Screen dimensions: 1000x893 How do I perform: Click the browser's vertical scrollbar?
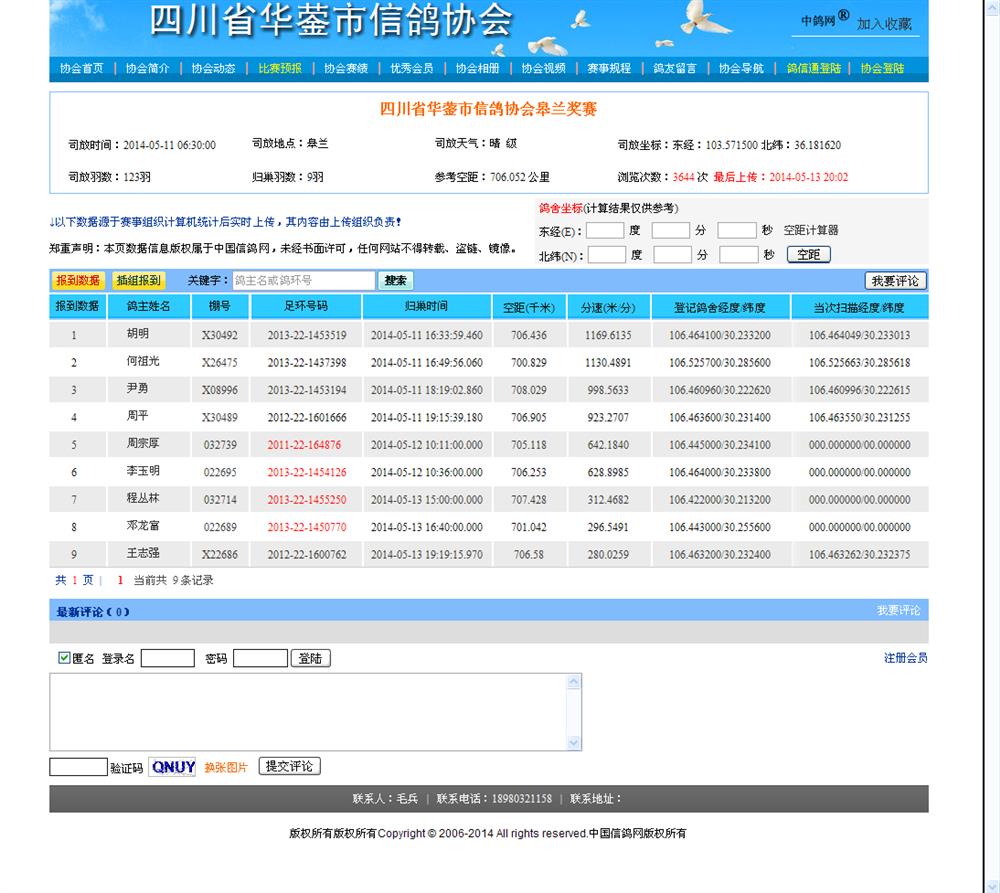992,446
